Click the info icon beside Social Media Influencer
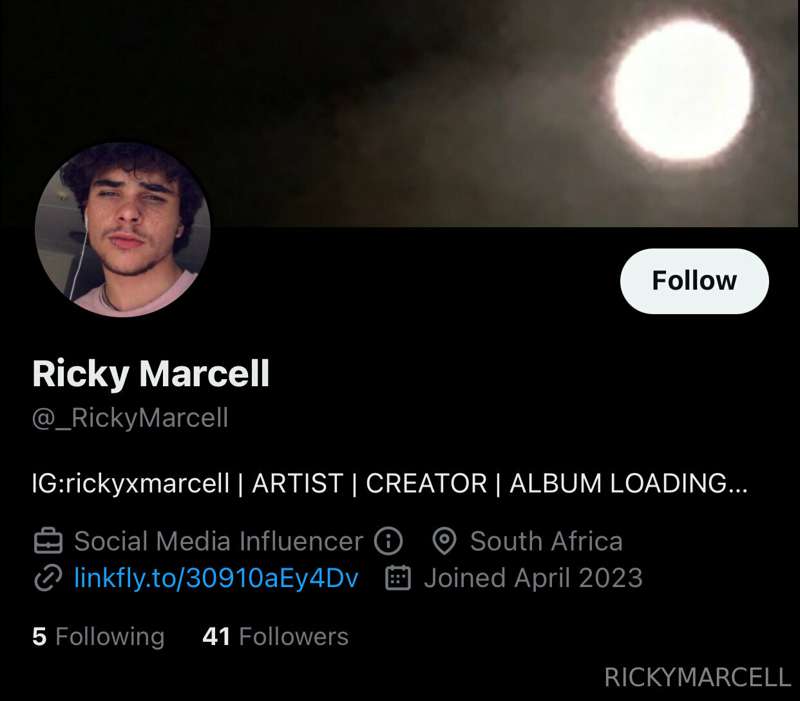800x701 pixels. tap(388, 542)
